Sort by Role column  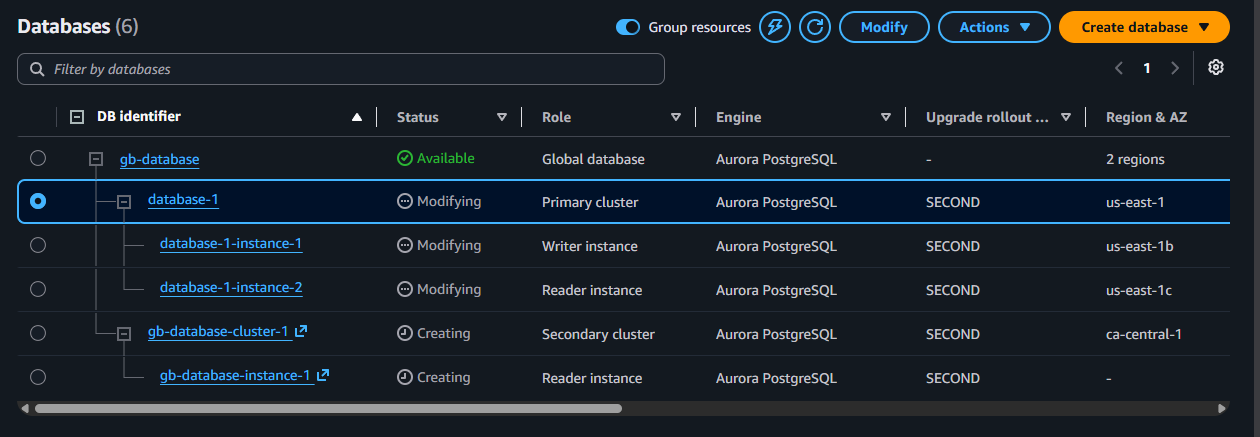pos(676,117)
